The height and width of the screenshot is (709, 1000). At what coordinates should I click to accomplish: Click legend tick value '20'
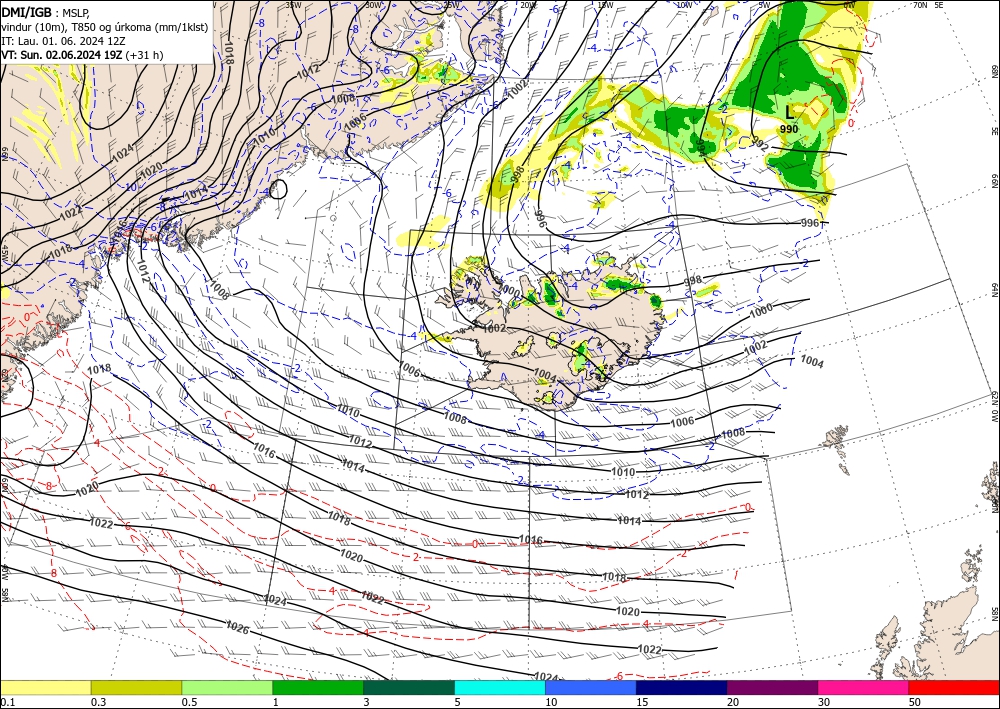click(x=733, y=702)
